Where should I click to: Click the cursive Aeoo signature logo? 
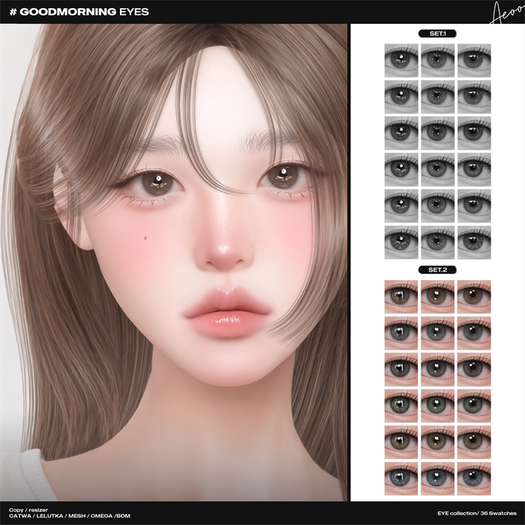point(507,13)
